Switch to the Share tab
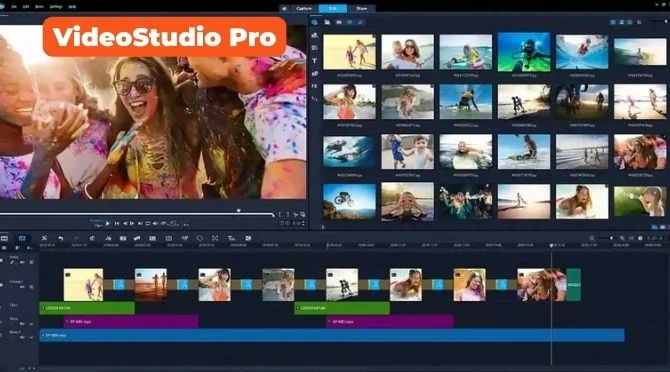 pos(361,9)
